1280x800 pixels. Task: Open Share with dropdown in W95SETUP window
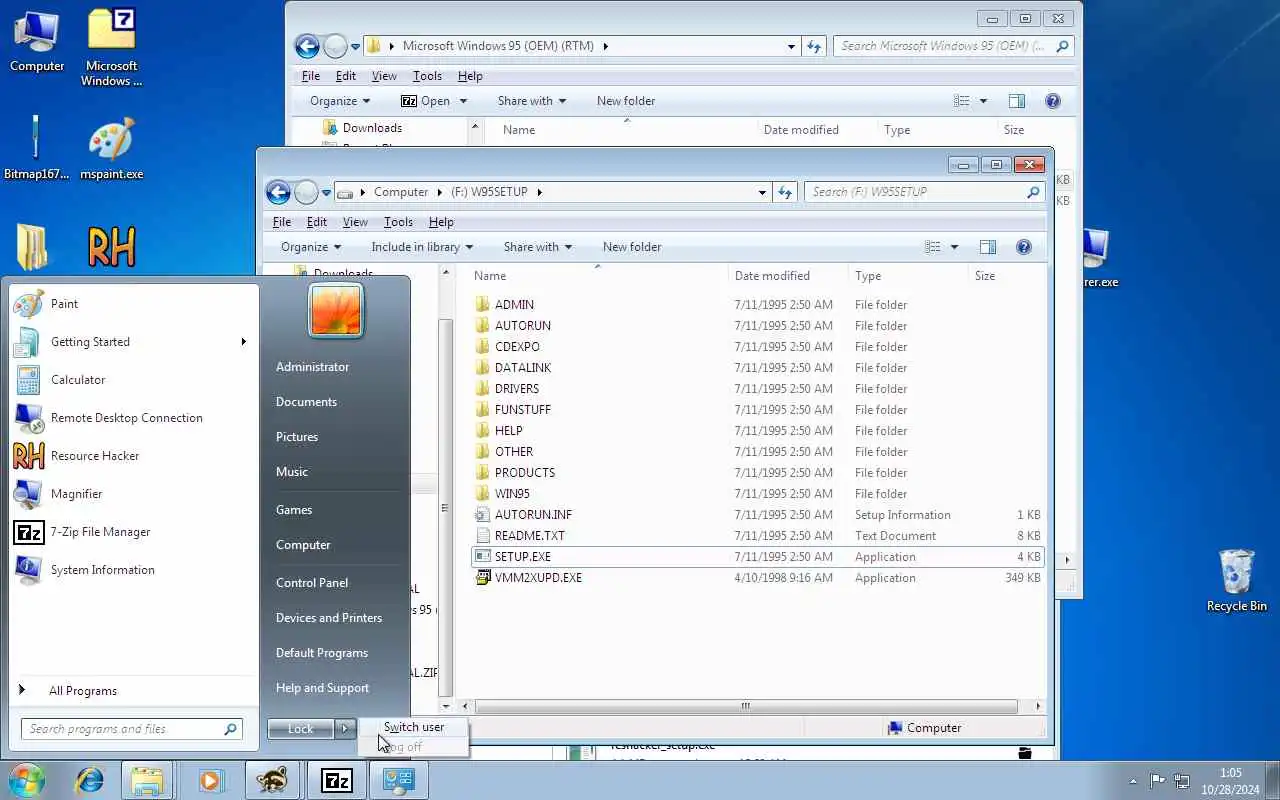pyautogui.click(x=538, y=247)
